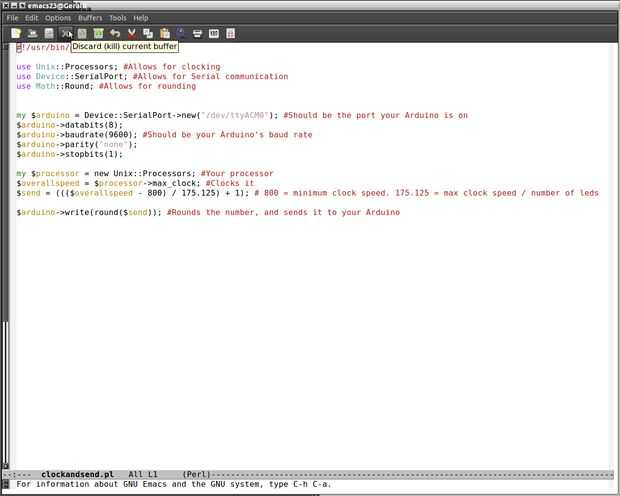
Task: Click the '$processor->max_clock;' text
Action: click(x=147, y=183)
